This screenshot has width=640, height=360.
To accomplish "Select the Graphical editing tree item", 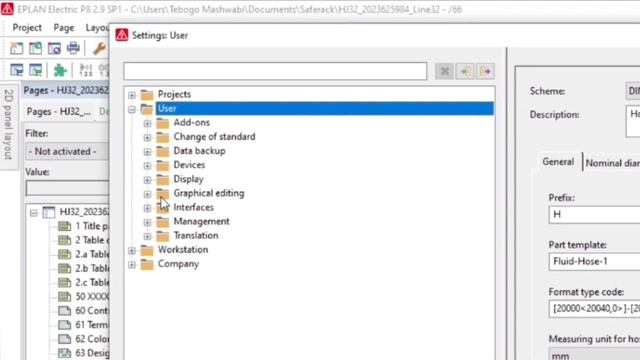I will click(x=209, y=193).
